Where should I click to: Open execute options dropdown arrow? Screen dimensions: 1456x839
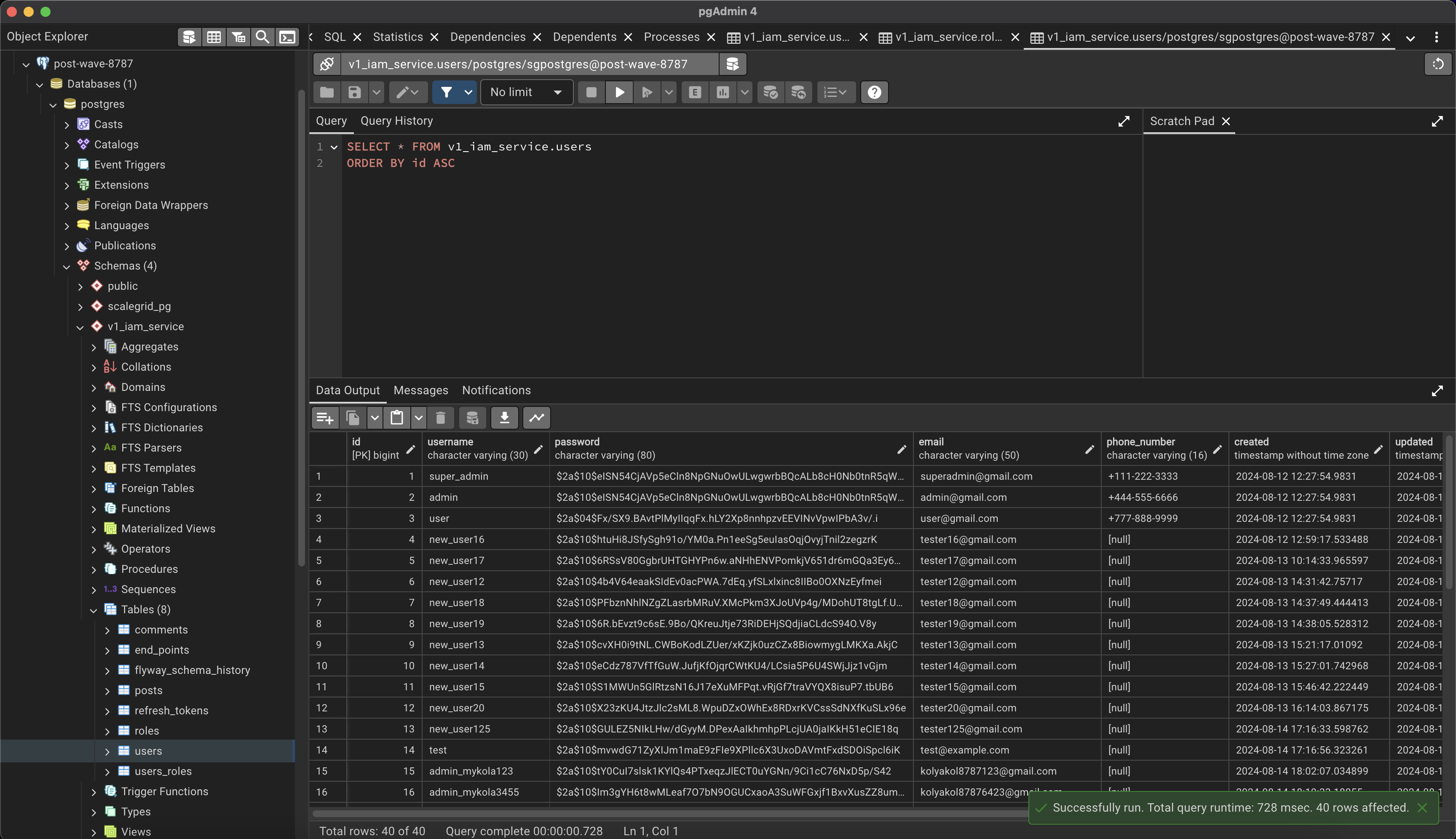[x=669, y=92]
